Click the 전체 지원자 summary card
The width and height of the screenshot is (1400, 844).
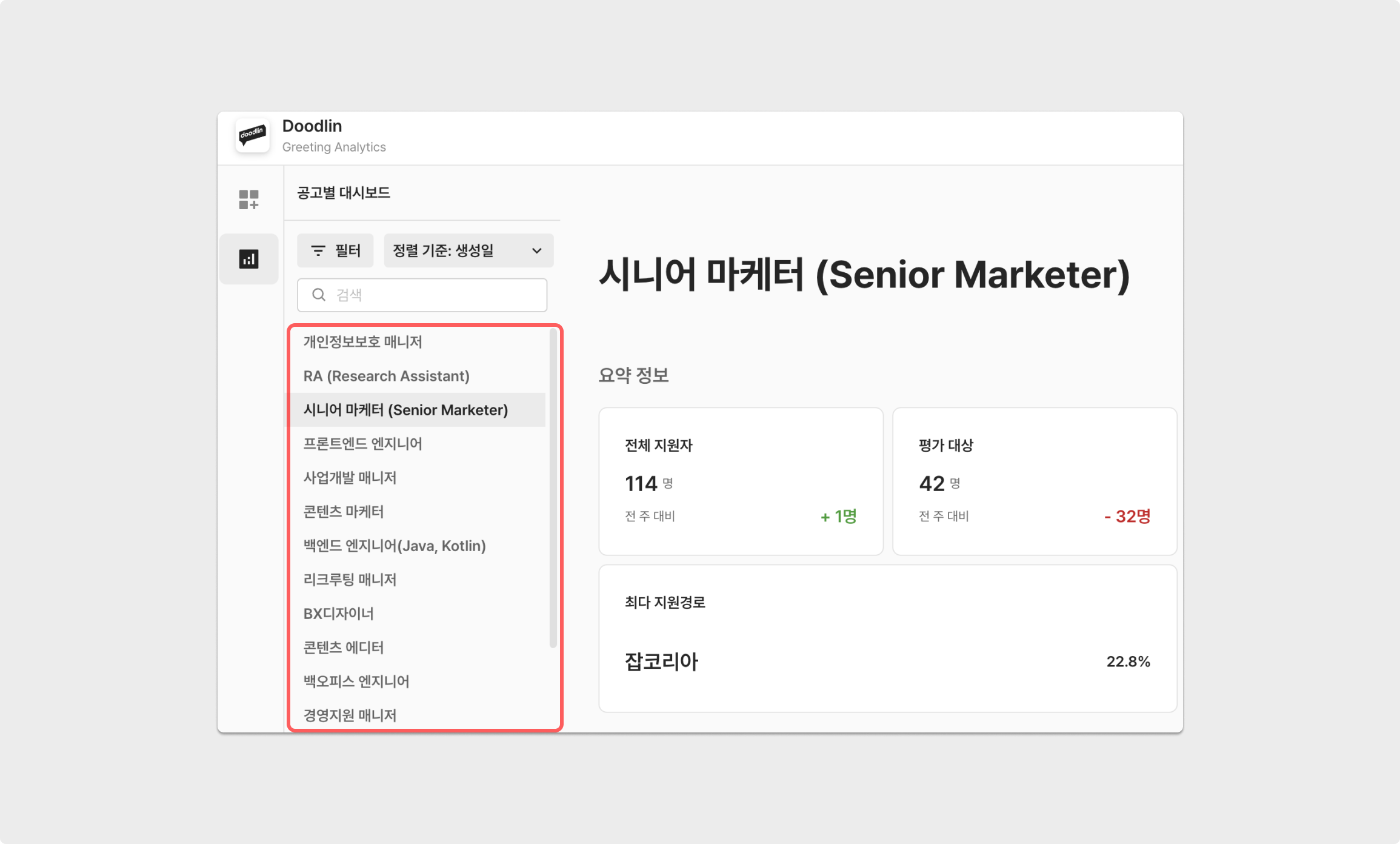pyautogui.click(x=741, y=480)
